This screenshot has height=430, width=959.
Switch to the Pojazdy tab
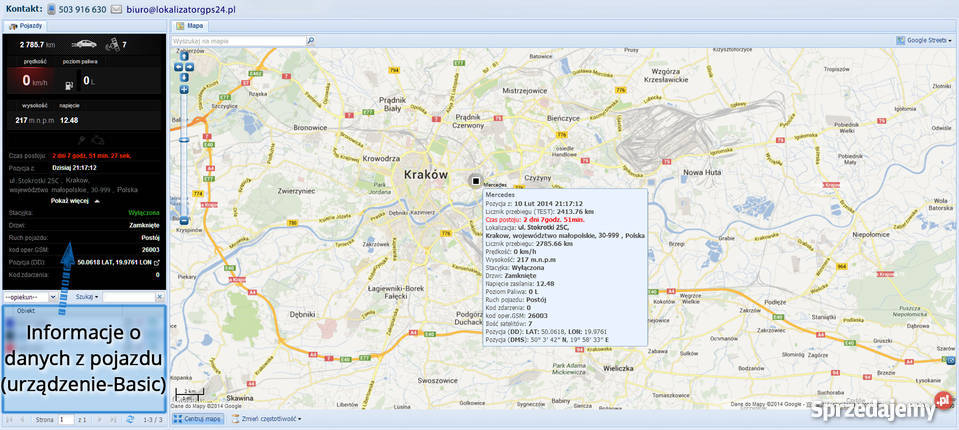[26, 26]
